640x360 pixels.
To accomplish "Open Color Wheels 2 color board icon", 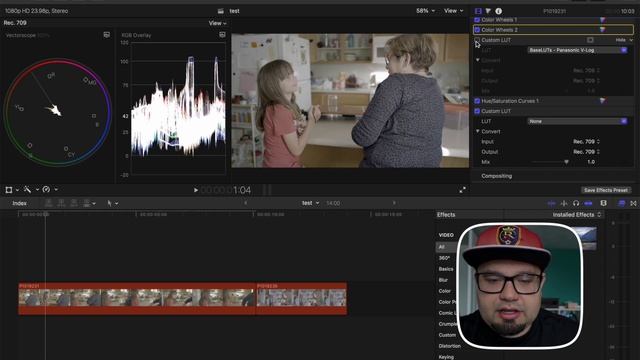I will [x=602, y=29].
